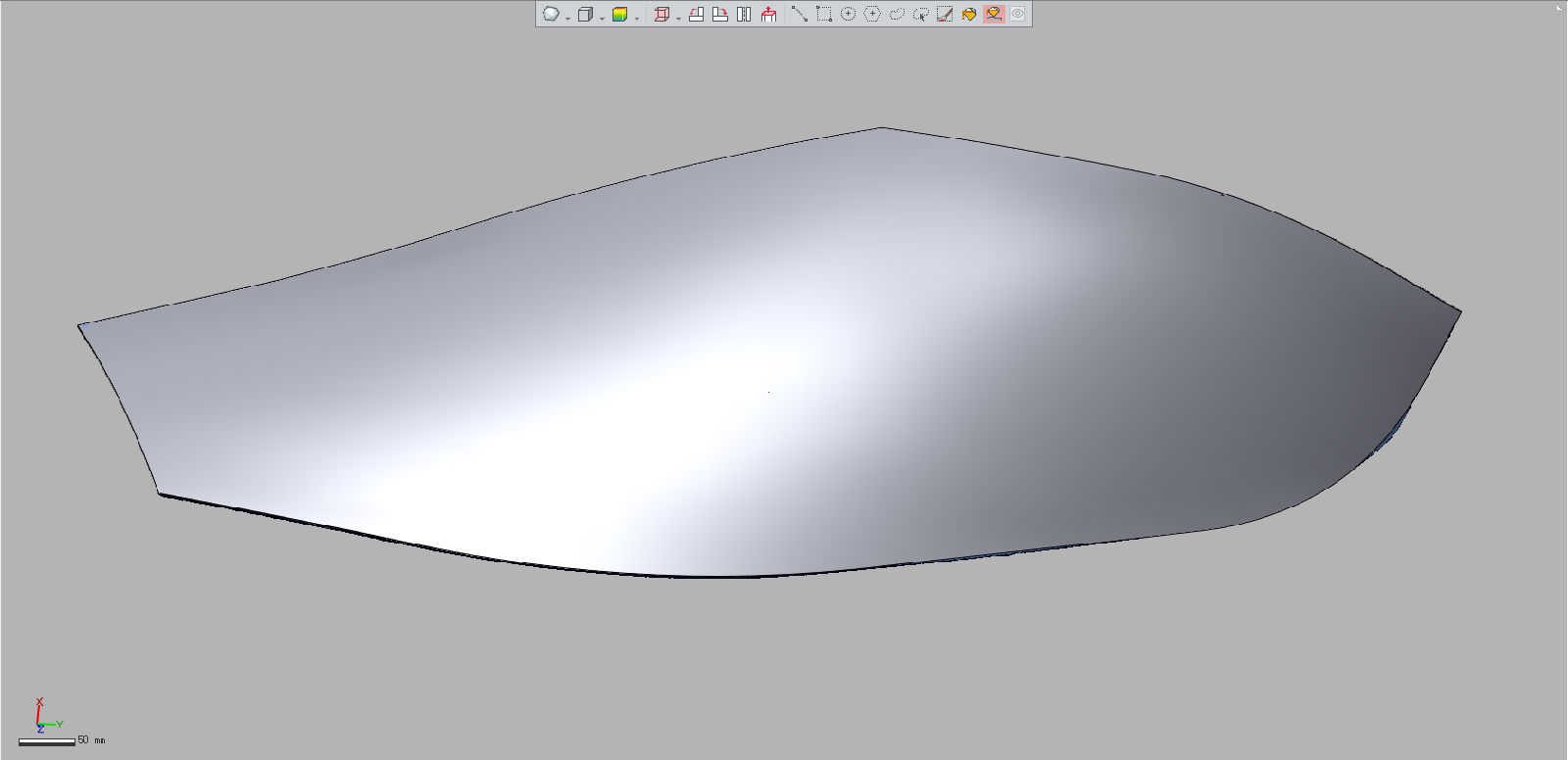Select the paint brush selection tool
Image resolution: width=1568 pixels, height=760 pixels.
click(x=945, y=14)
